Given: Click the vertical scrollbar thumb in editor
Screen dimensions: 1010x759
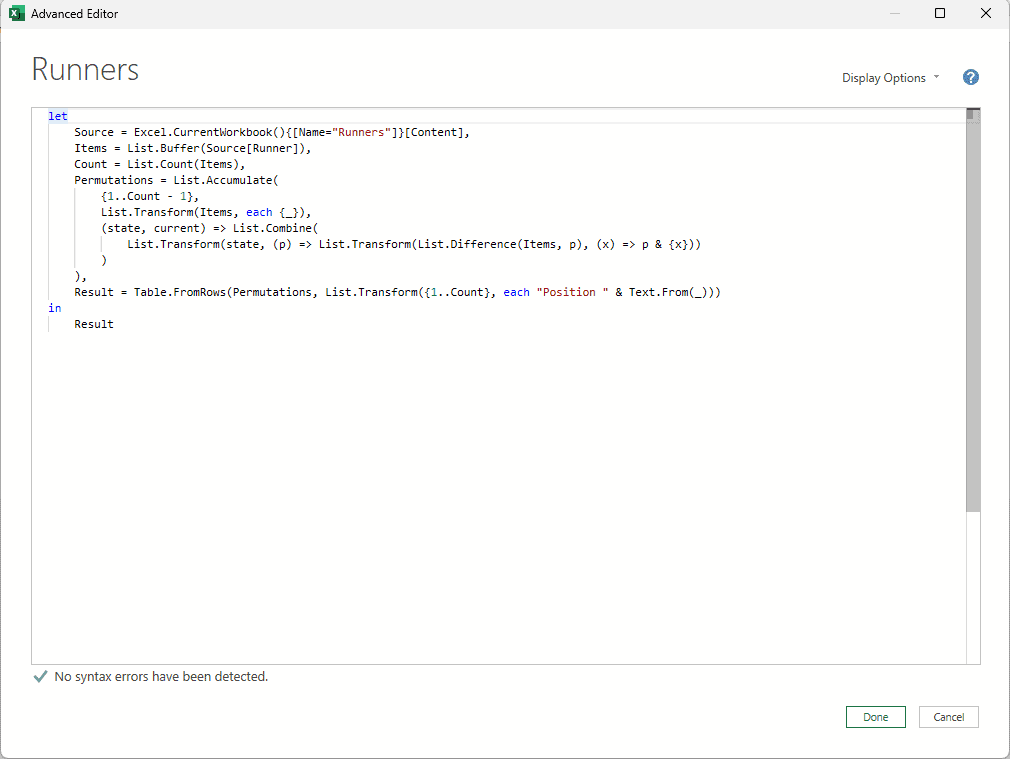Looking at the screenshot, I should (973, 309).
